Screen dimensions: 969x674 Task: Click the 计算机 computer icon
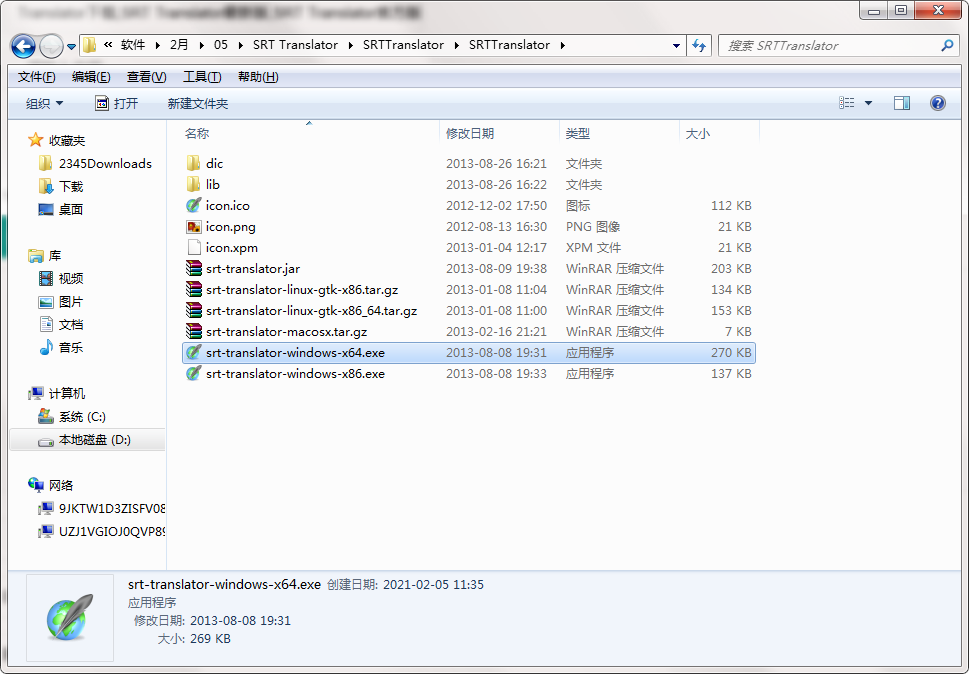click(36, 394)
